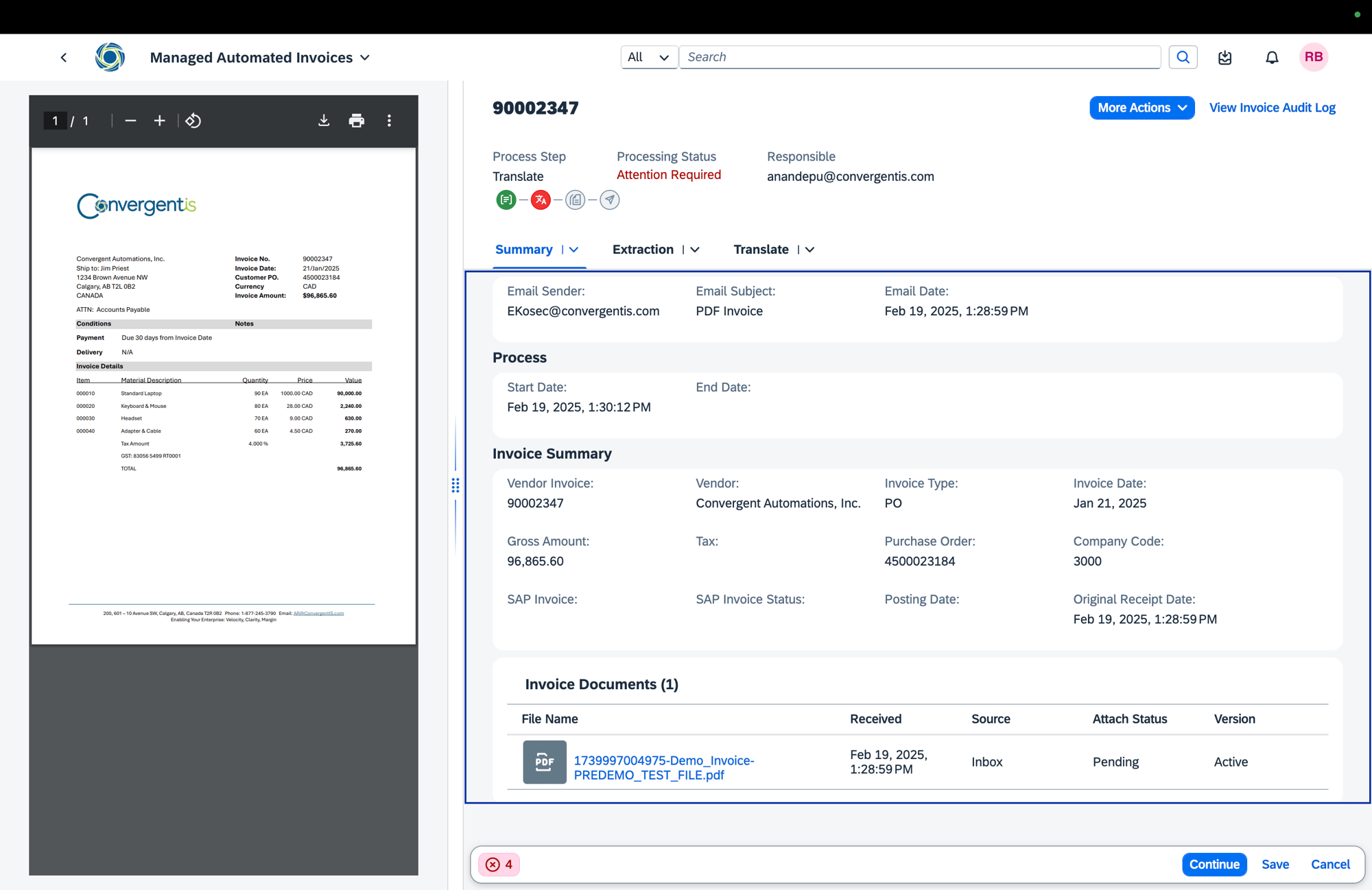Click View Invoice Audit Log link
1372x890 pixels.
[1272, 108]
